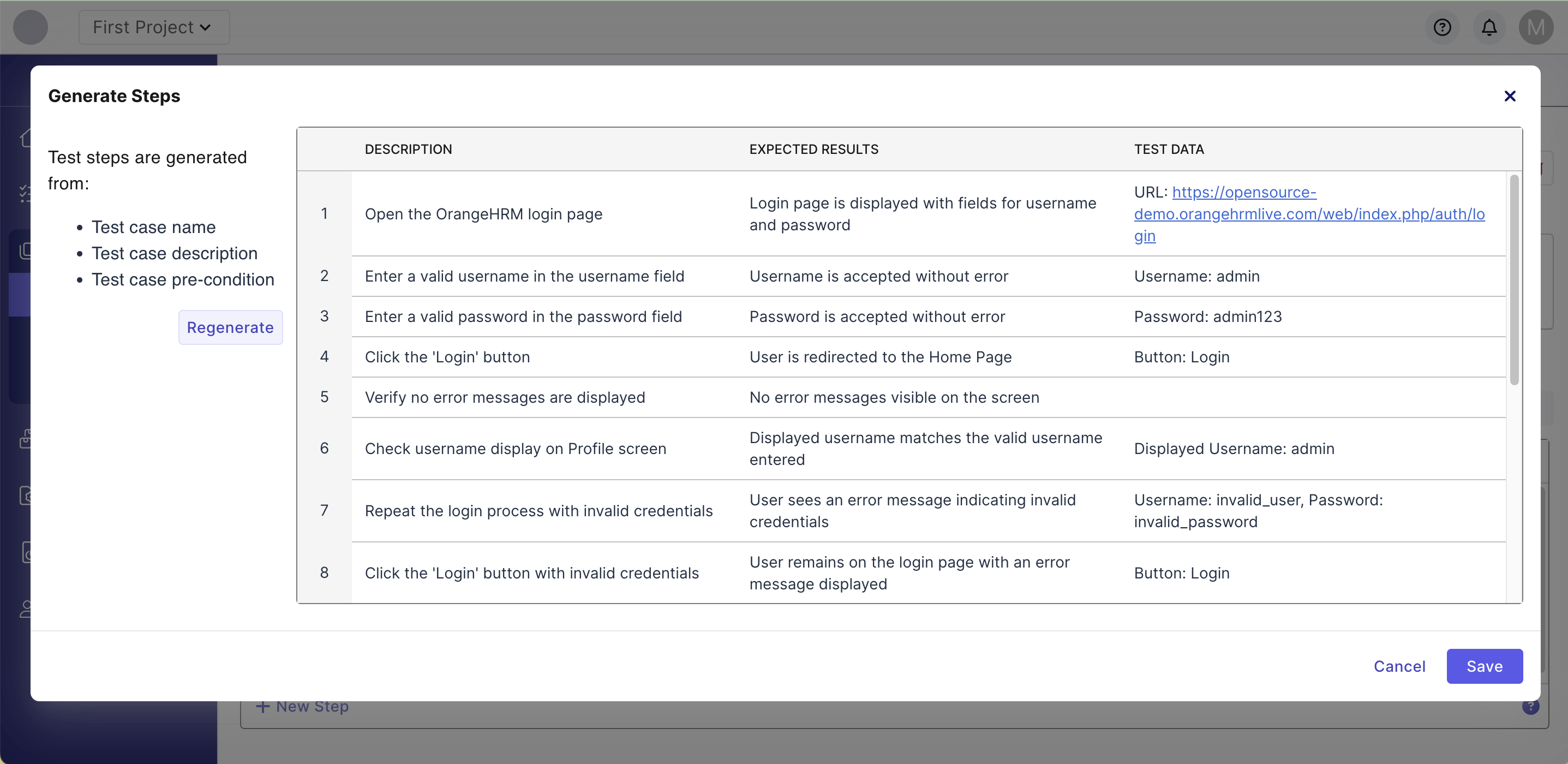
Task: Click the 'Generate Steps' dialog title
Action: 114,96
